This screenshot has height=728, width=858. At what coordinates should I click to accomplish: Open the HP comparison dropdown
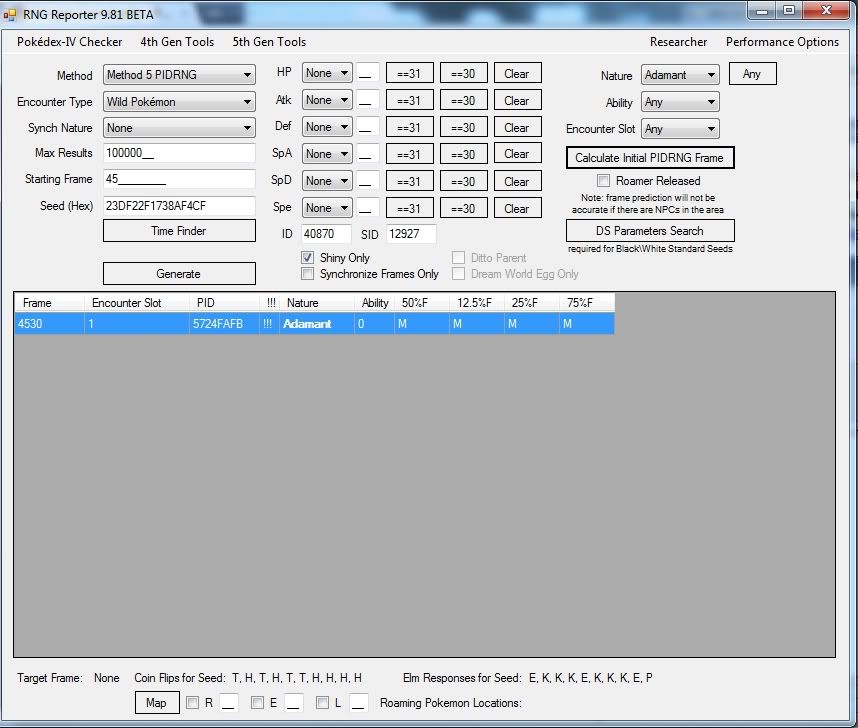coord(327,73)
